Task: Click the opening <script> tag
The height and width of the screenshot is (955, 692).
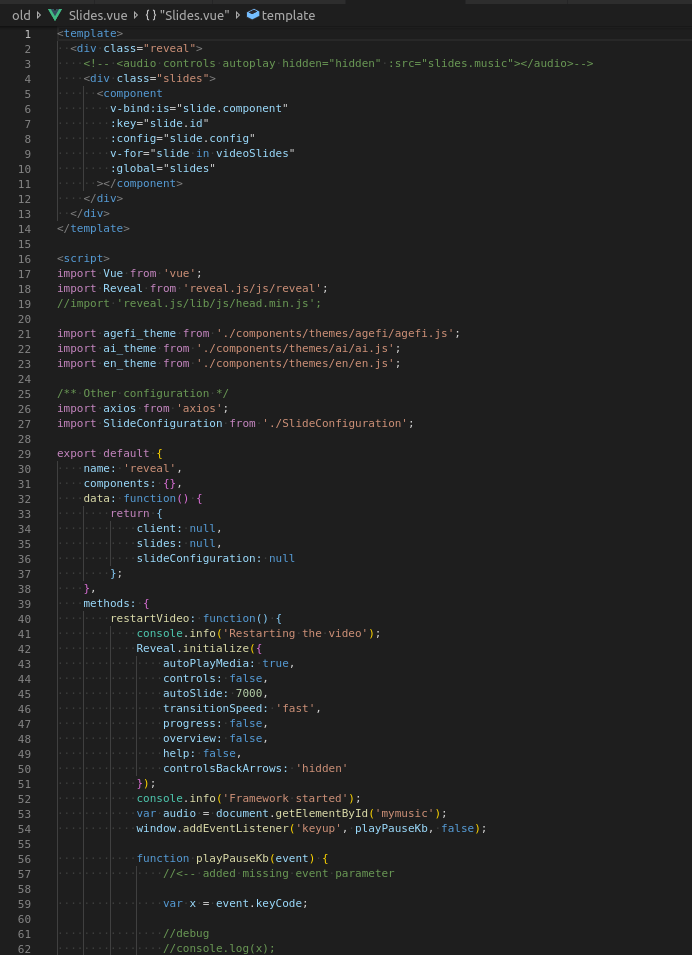Action: point(83,258)
